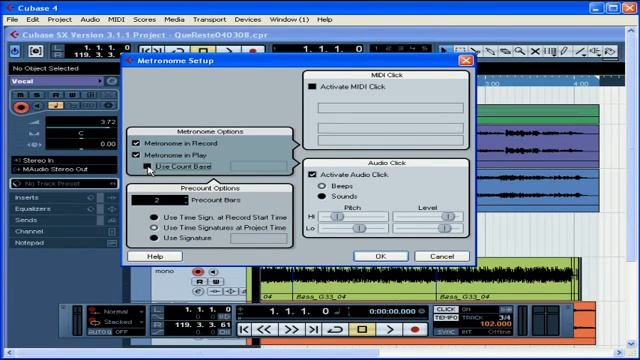Click the Read 'R' button on mono track
Viewport: 640px width, 360px height.
pyautogui.click(x=199, y=282)
